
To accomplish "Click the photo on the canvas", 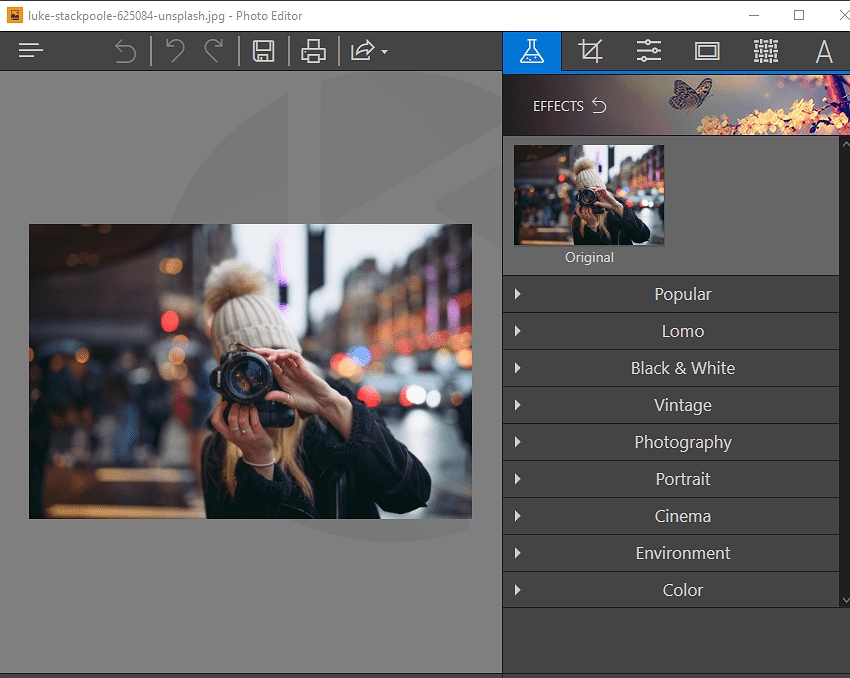I will pos(250,371).
